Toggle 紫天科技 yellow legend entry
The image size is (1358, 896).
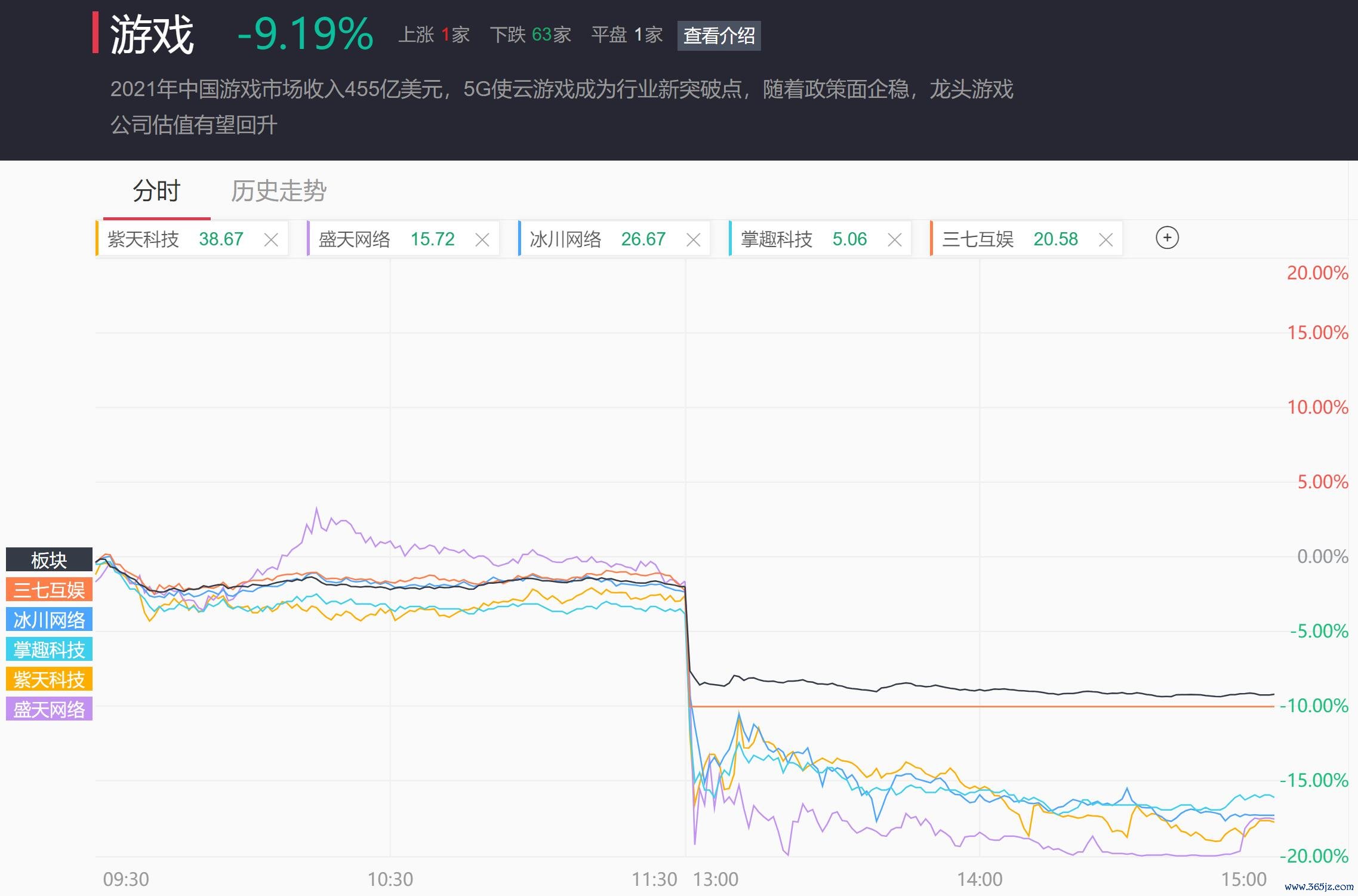[49, 679]
